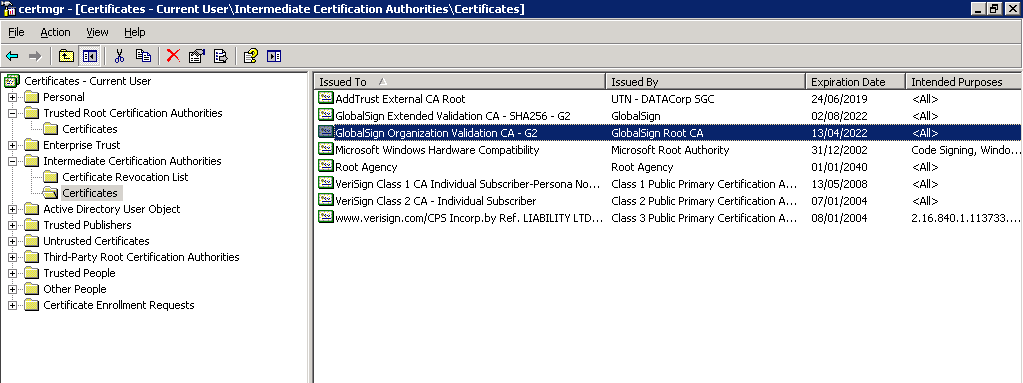1023x383 pixels.
Task: Click the GlobalSign Extended Validation CA certificate icon
Action: pyautogui.click(x=325, y=115)
